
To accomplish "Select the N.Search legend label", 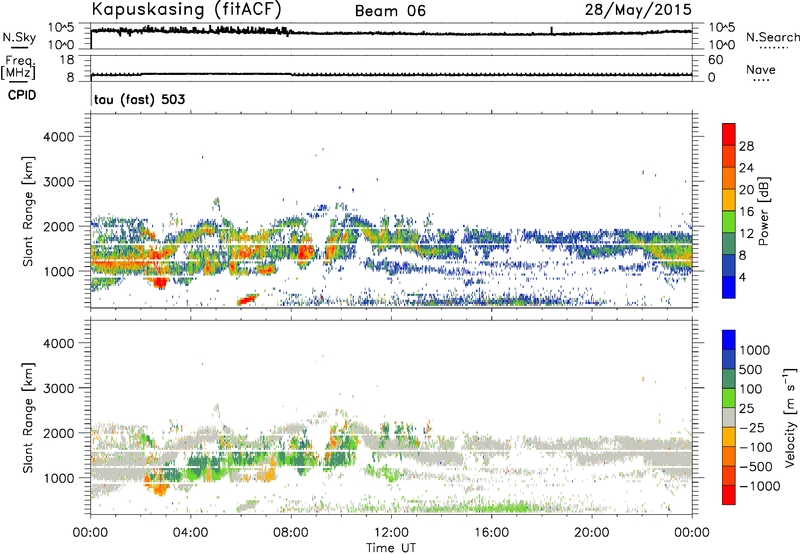I will coord(772,37).
